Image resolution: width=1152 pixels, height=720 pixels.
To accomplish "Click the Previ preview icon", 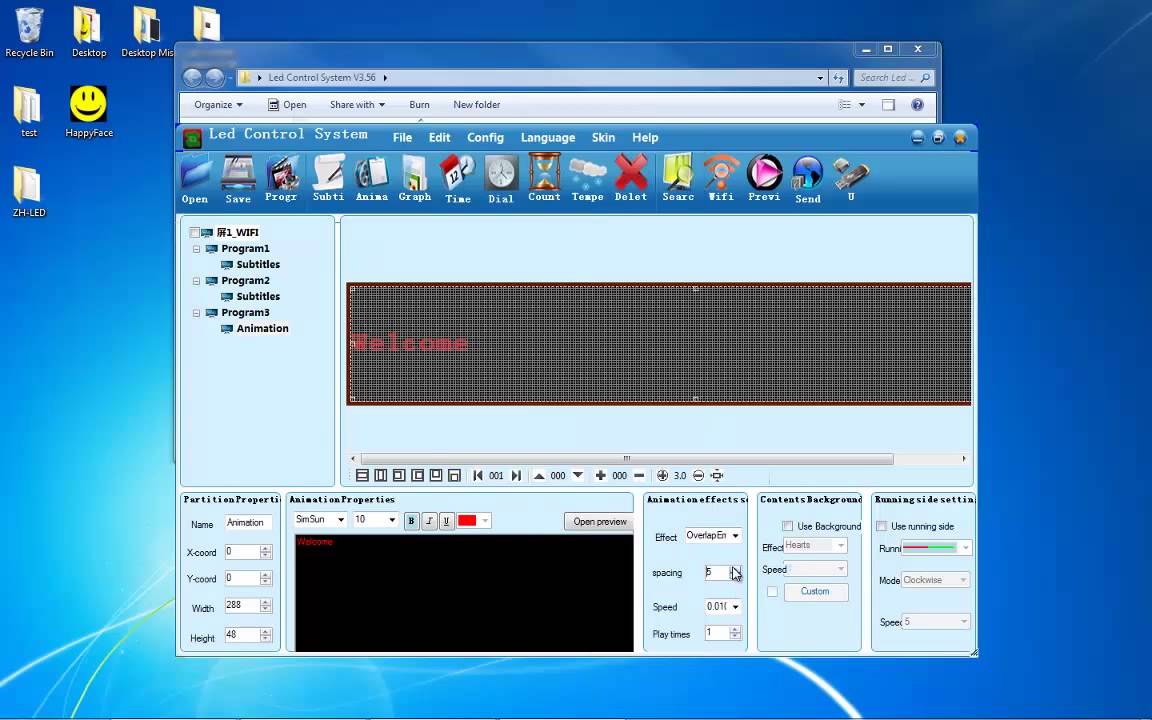I will click(764, 179).
